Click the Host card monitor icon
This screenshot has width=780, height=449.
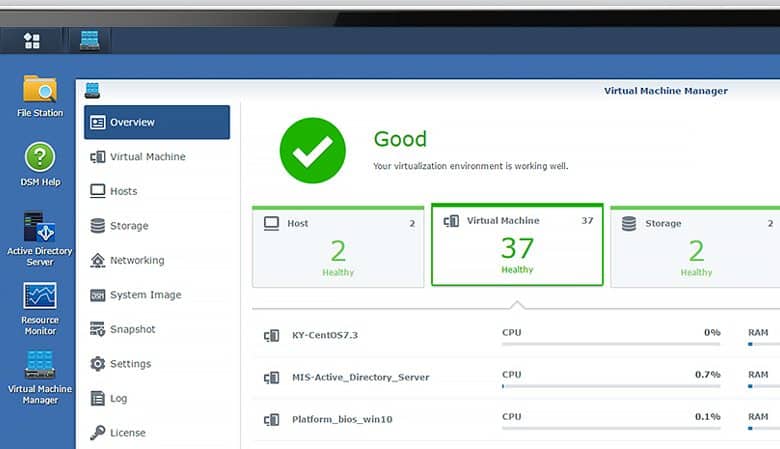point(272,223)
